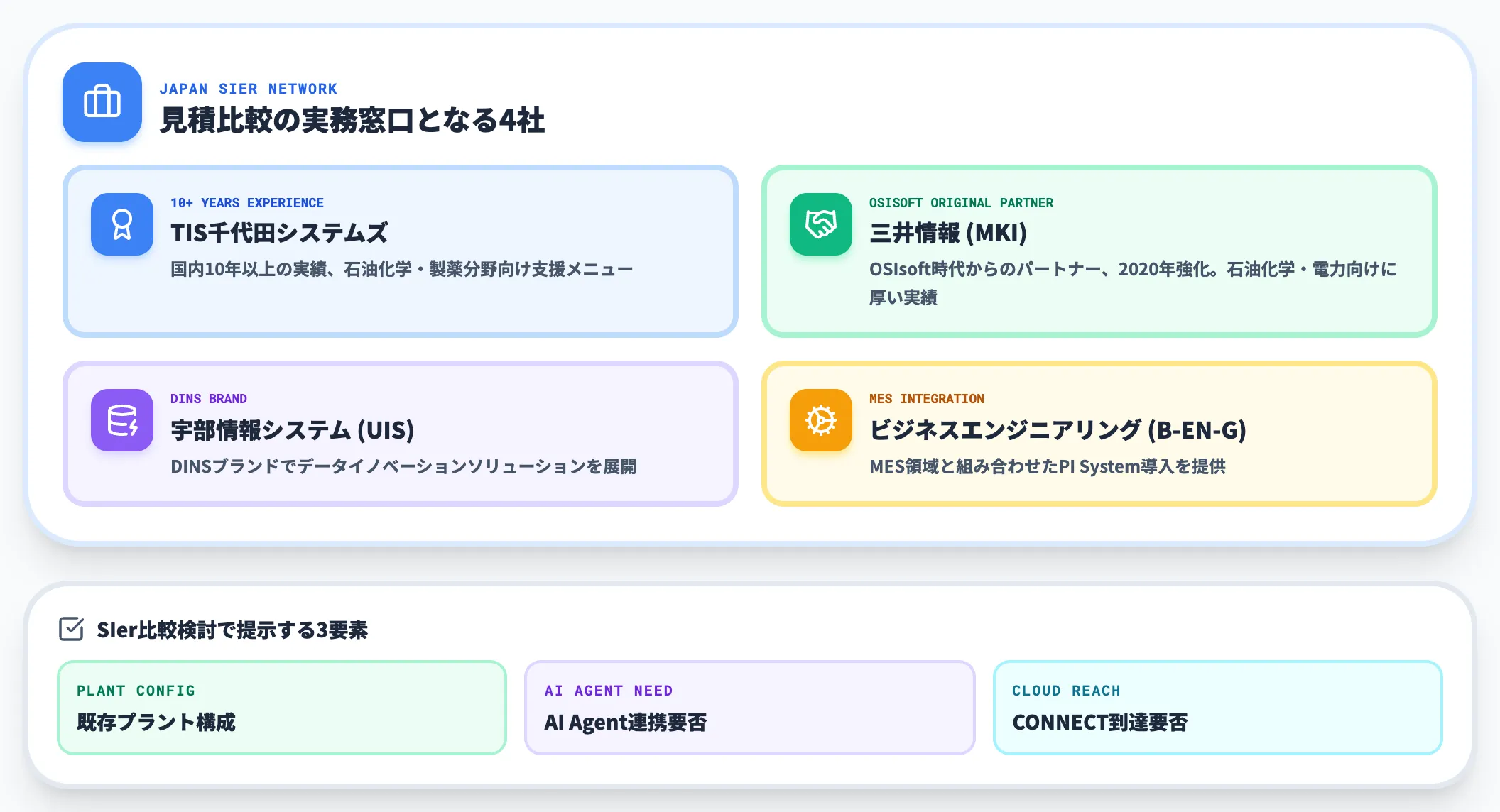Image resolution: width=1500 pixels, height=812 pixels.
Task: Click the DINS BRAND label
Action: pos(209,399)
